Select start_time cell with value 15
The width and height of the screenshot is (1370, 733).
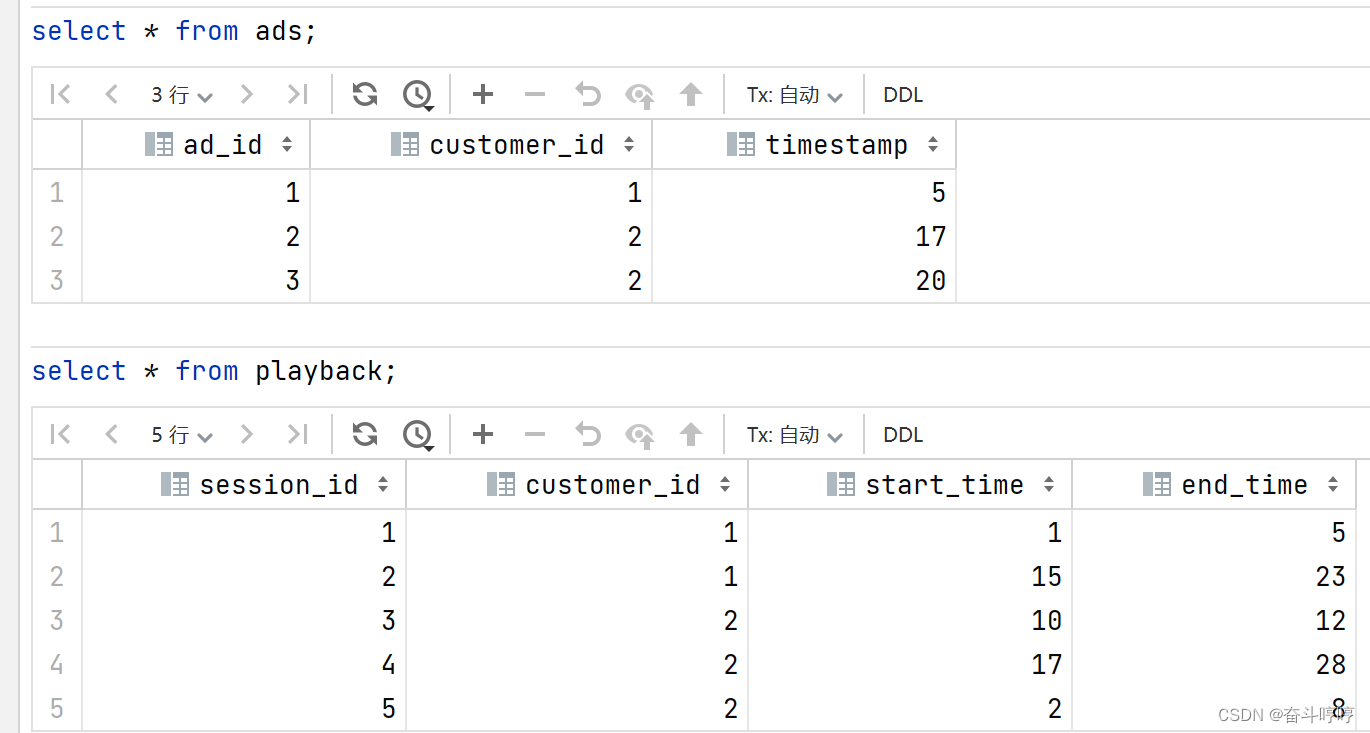pyautogui.click(x=910, y=576)
